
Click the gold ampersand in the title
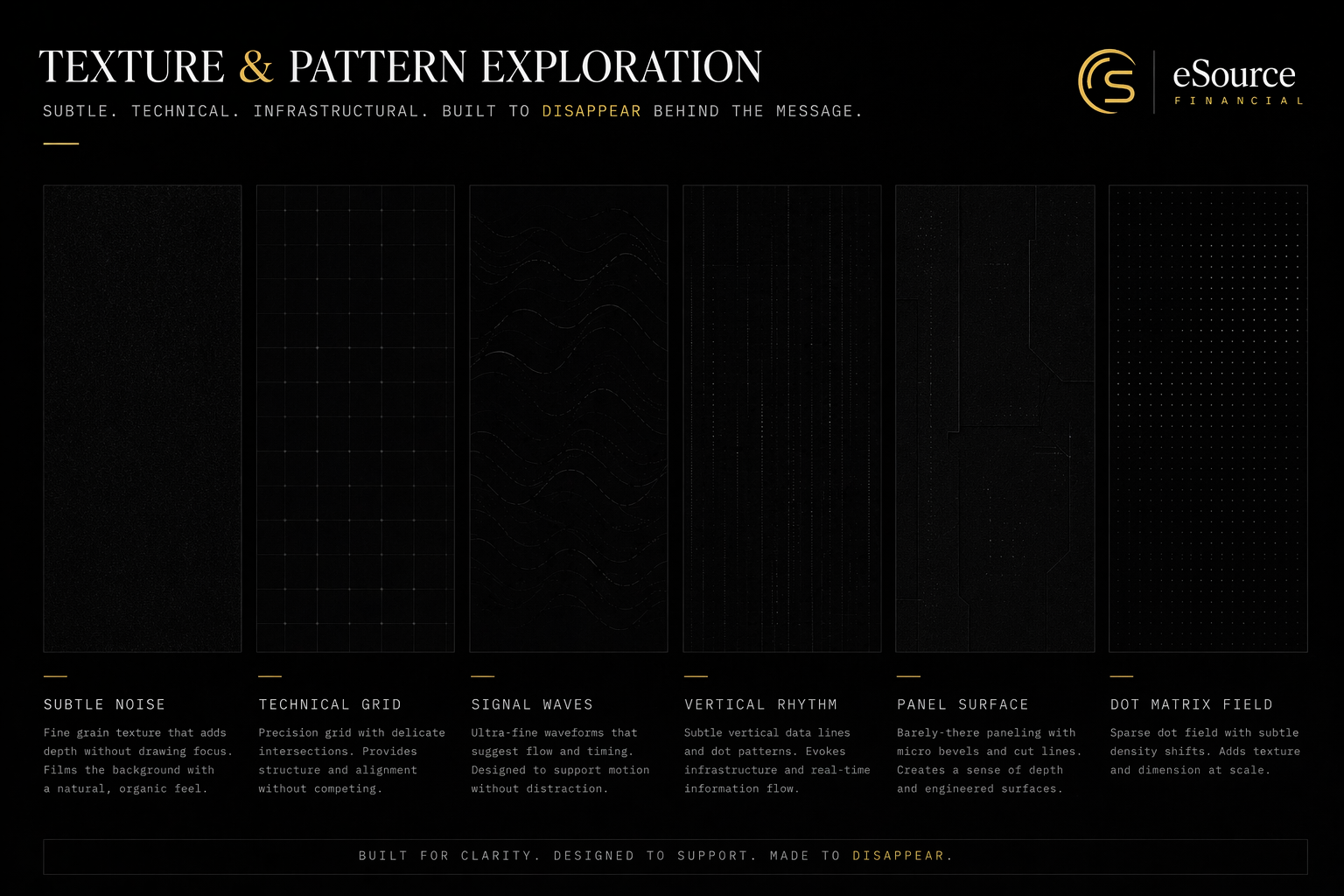click(x=255, y=65)
